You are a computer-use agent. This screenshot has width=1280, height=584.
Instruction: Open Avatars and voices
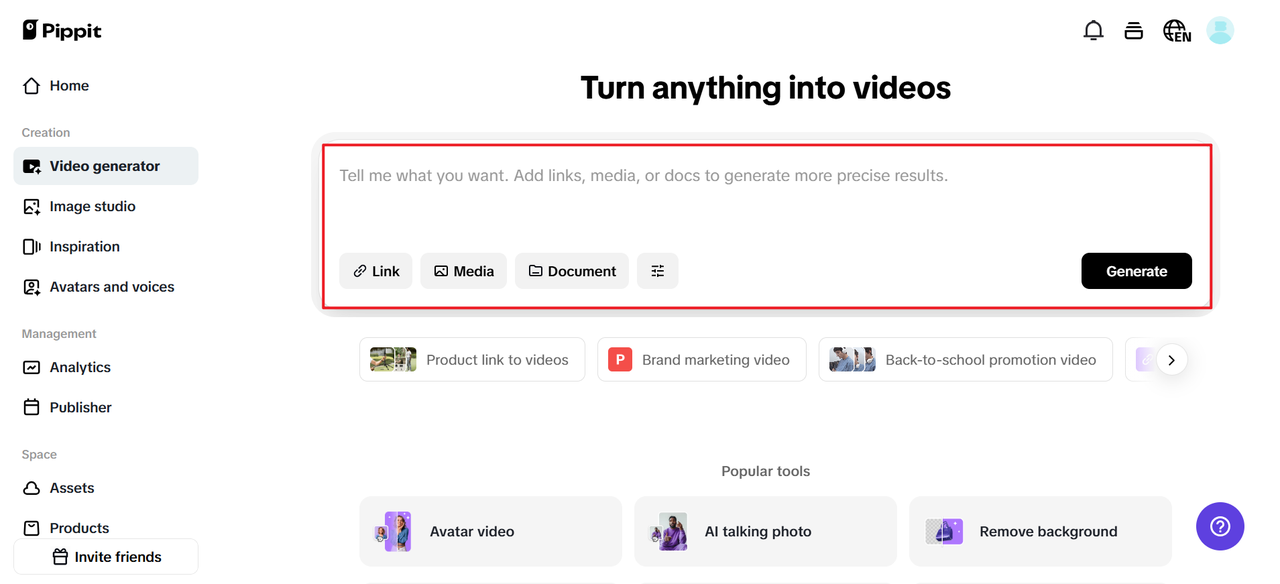point(106,286)
